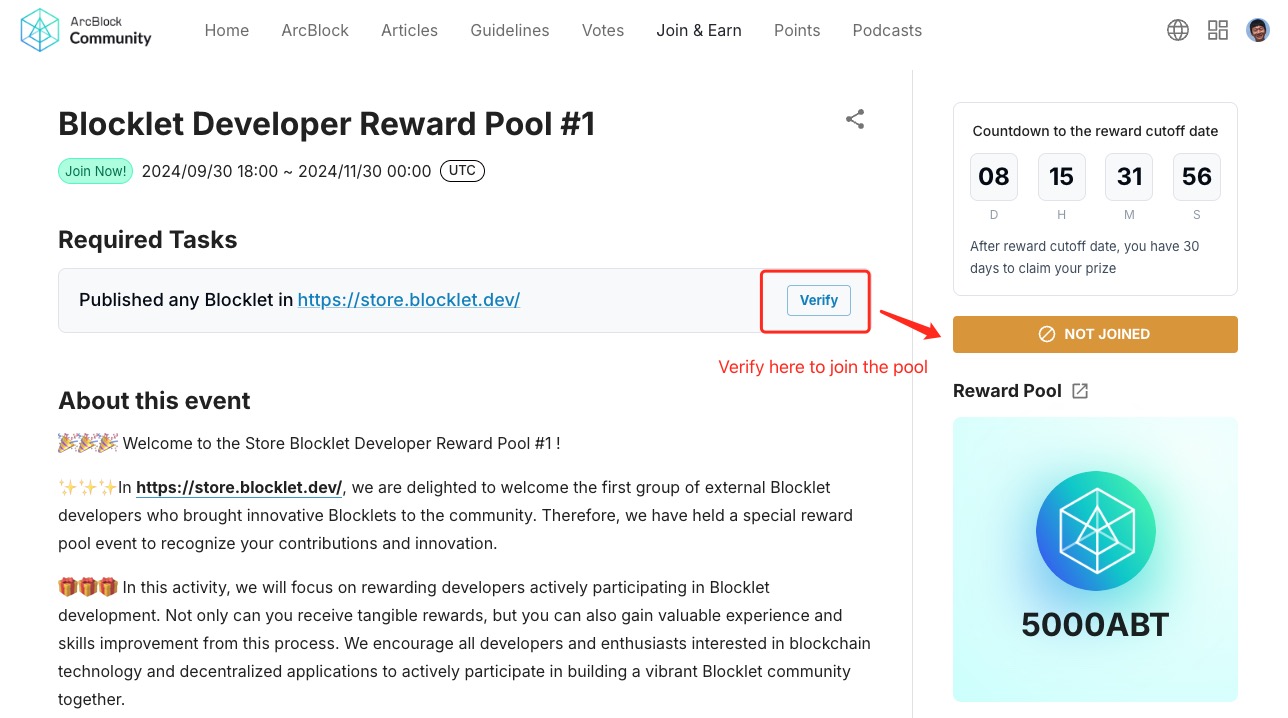Go to Points page
1288x718 pixels.
[797, 30]
